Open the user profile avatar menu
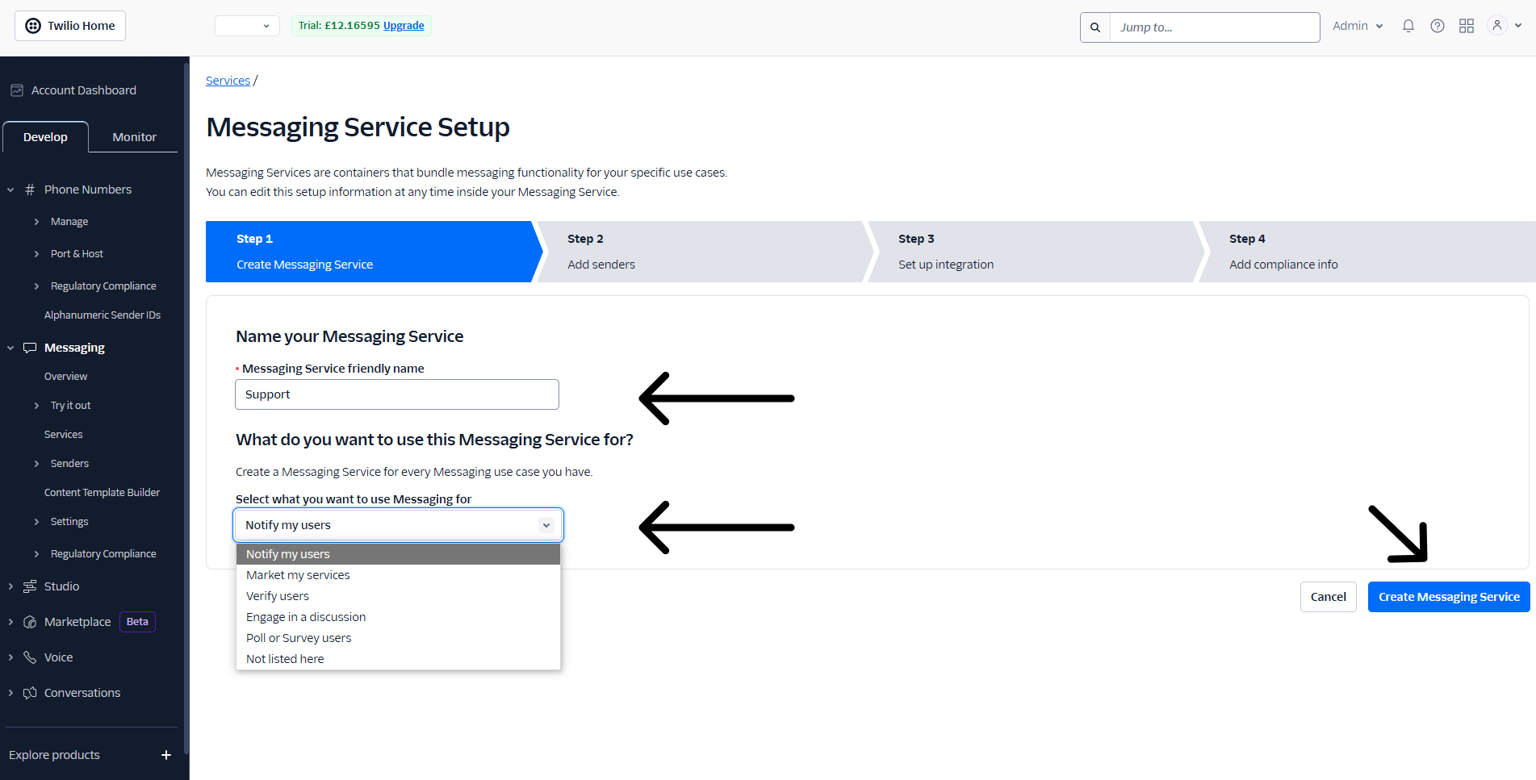This screenshot has height=780, width=1536. pos(1503,26)
